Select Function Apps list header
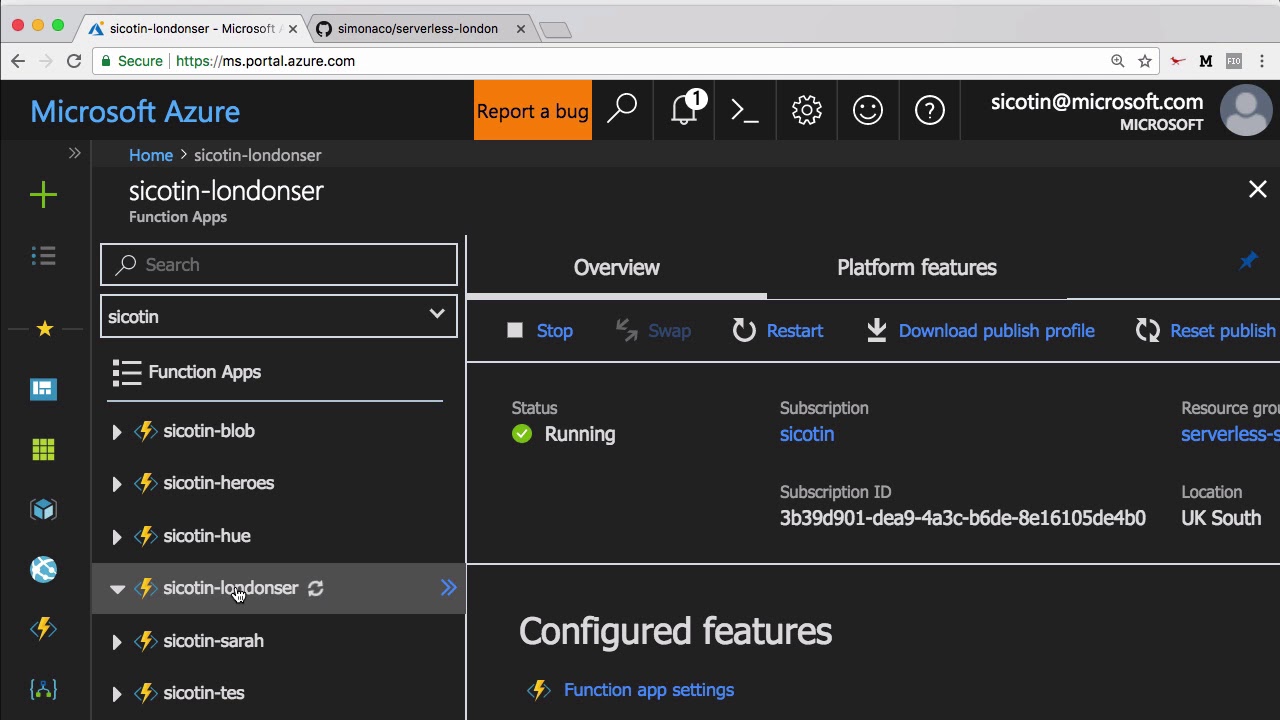1280x720 pixels. (x=205, y=372)
